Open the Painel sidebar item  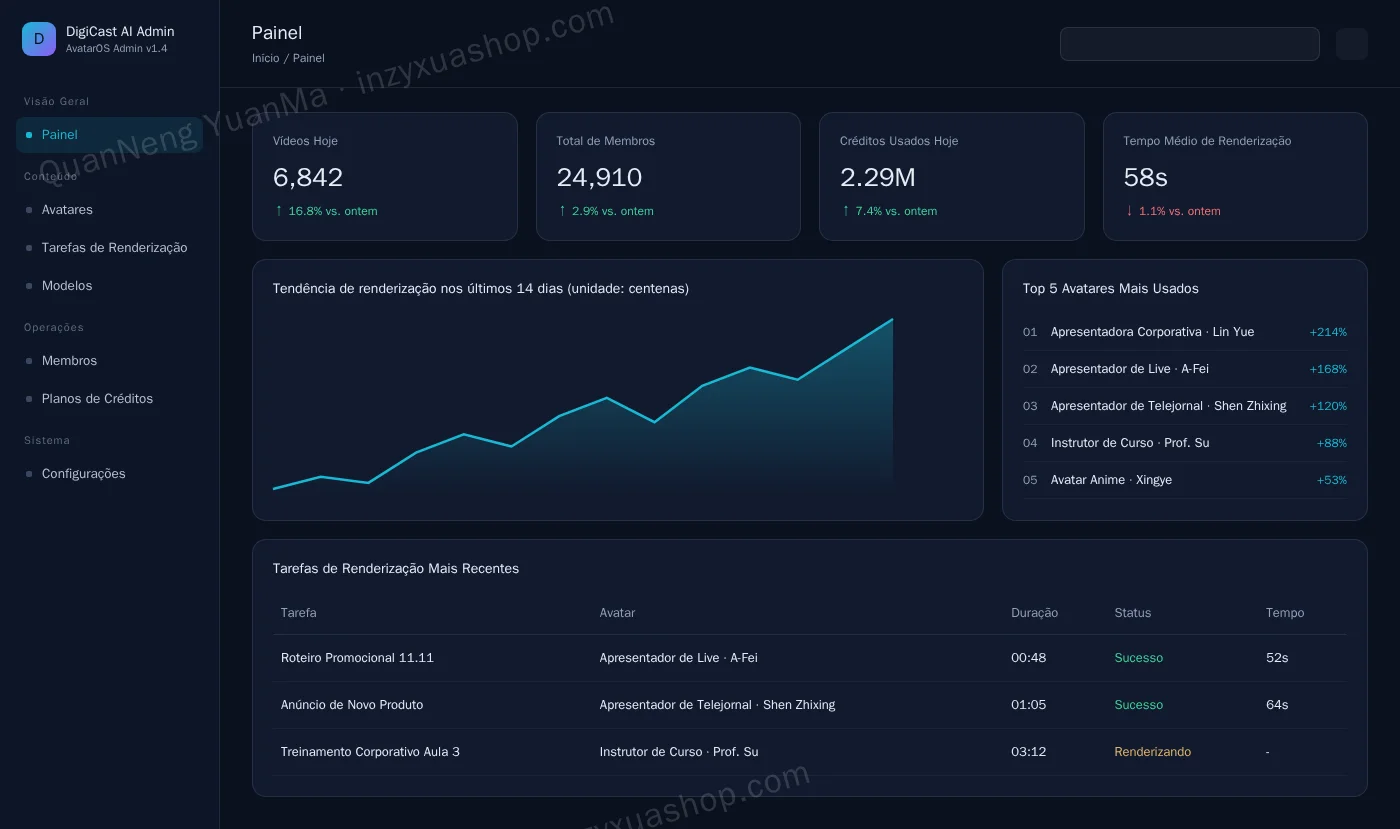point(109,135)
